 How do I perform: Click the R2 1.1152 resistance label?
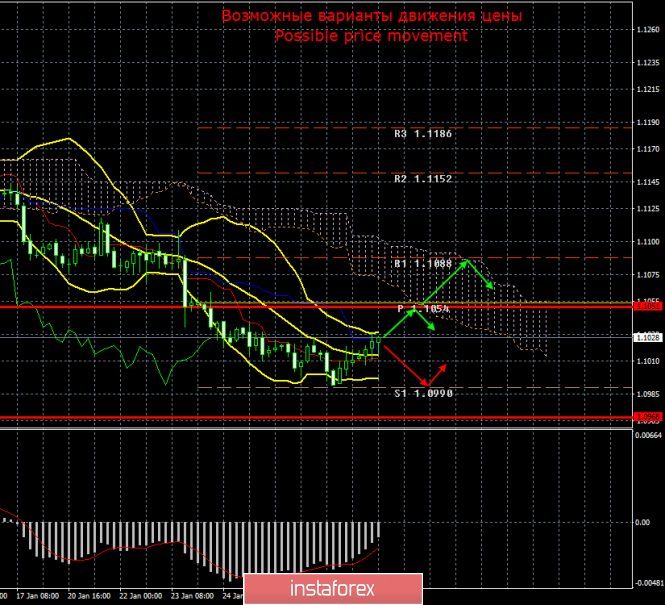(x=423, y=179)
